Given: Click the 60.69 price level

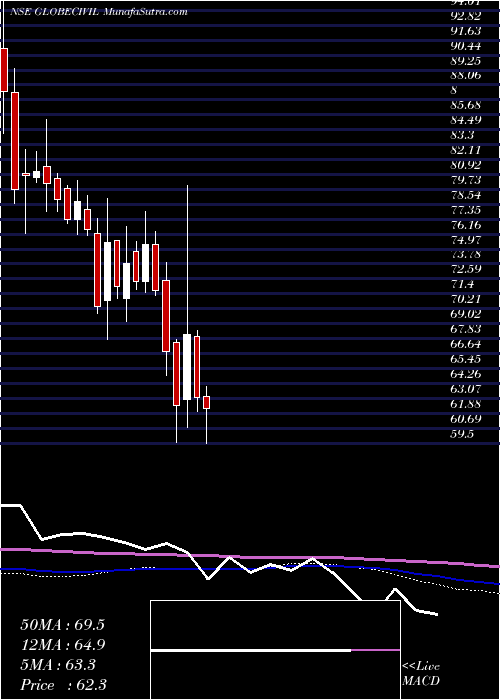Looking at the screenshot, I should [x=466, y=419].
